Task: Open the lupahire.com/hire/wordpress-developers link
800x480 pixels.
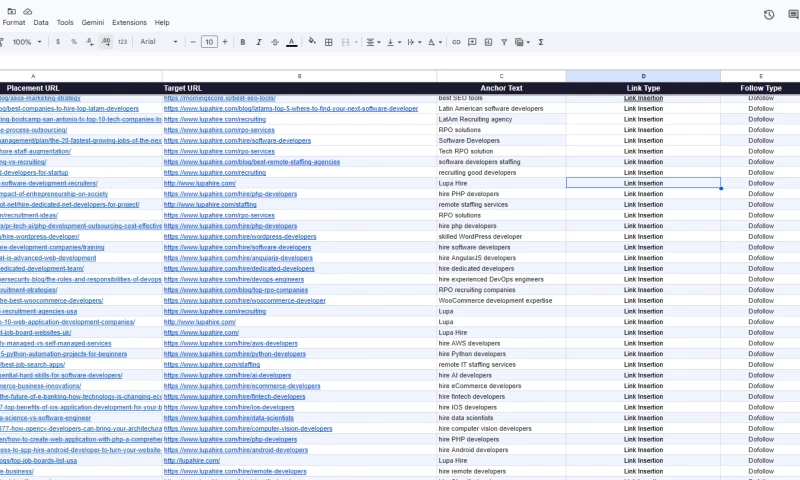Action: [x=240, y=237]
